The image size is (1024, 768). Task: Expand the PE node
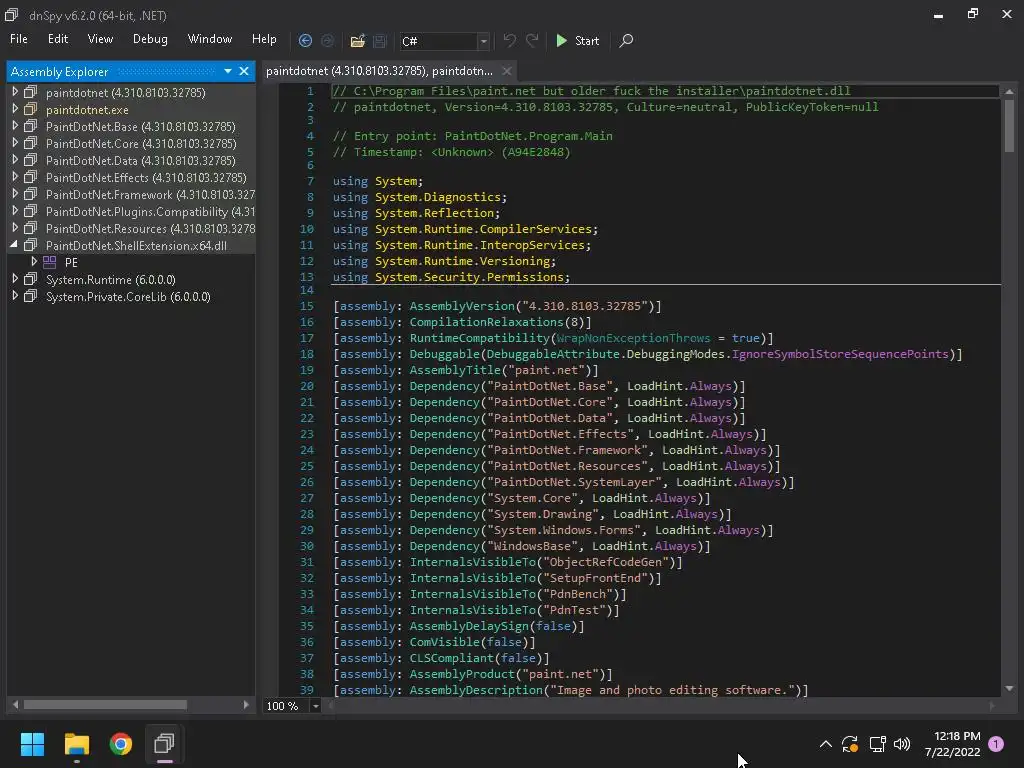34,262
